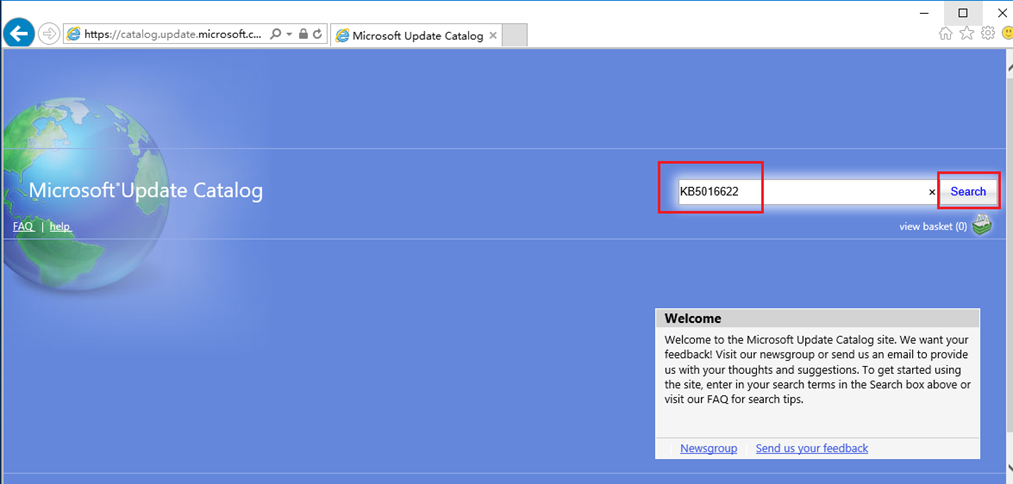
Task: Open the view basket (0) link
Action: click(x=933, y=227)
